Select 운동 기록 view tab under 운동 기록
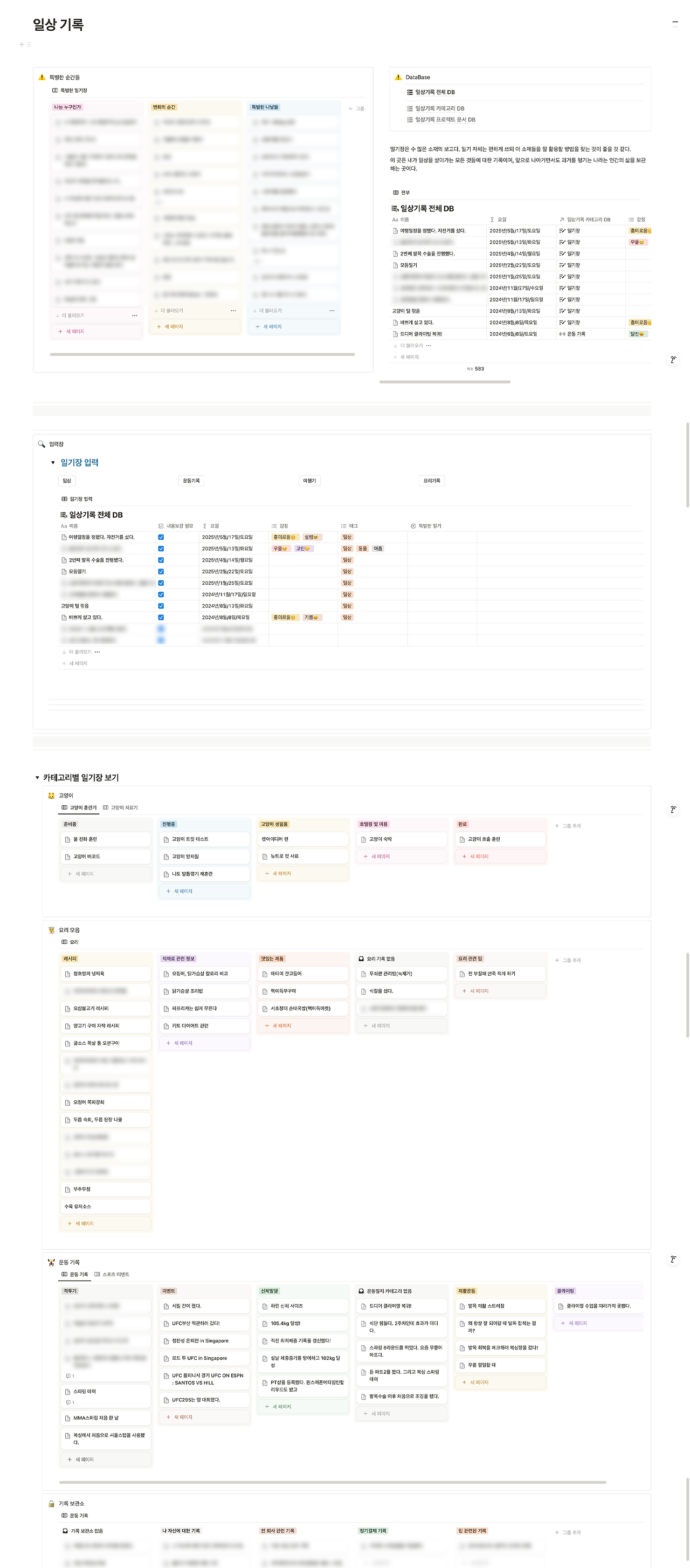 [x=74, y=1274]
